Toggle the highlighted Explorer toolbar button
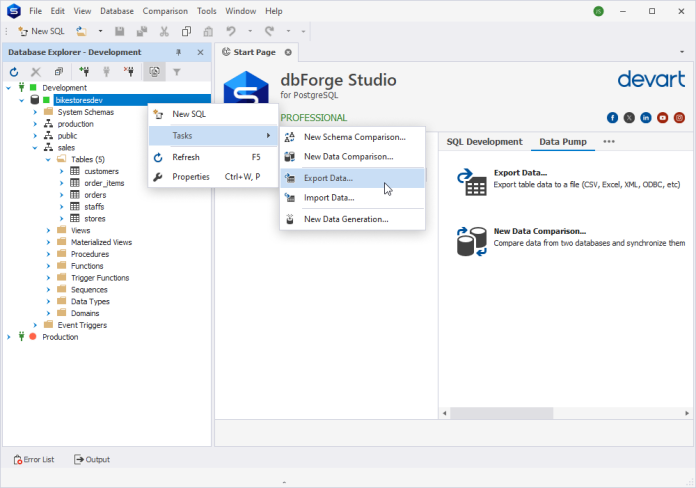 [x=154, y=71]
